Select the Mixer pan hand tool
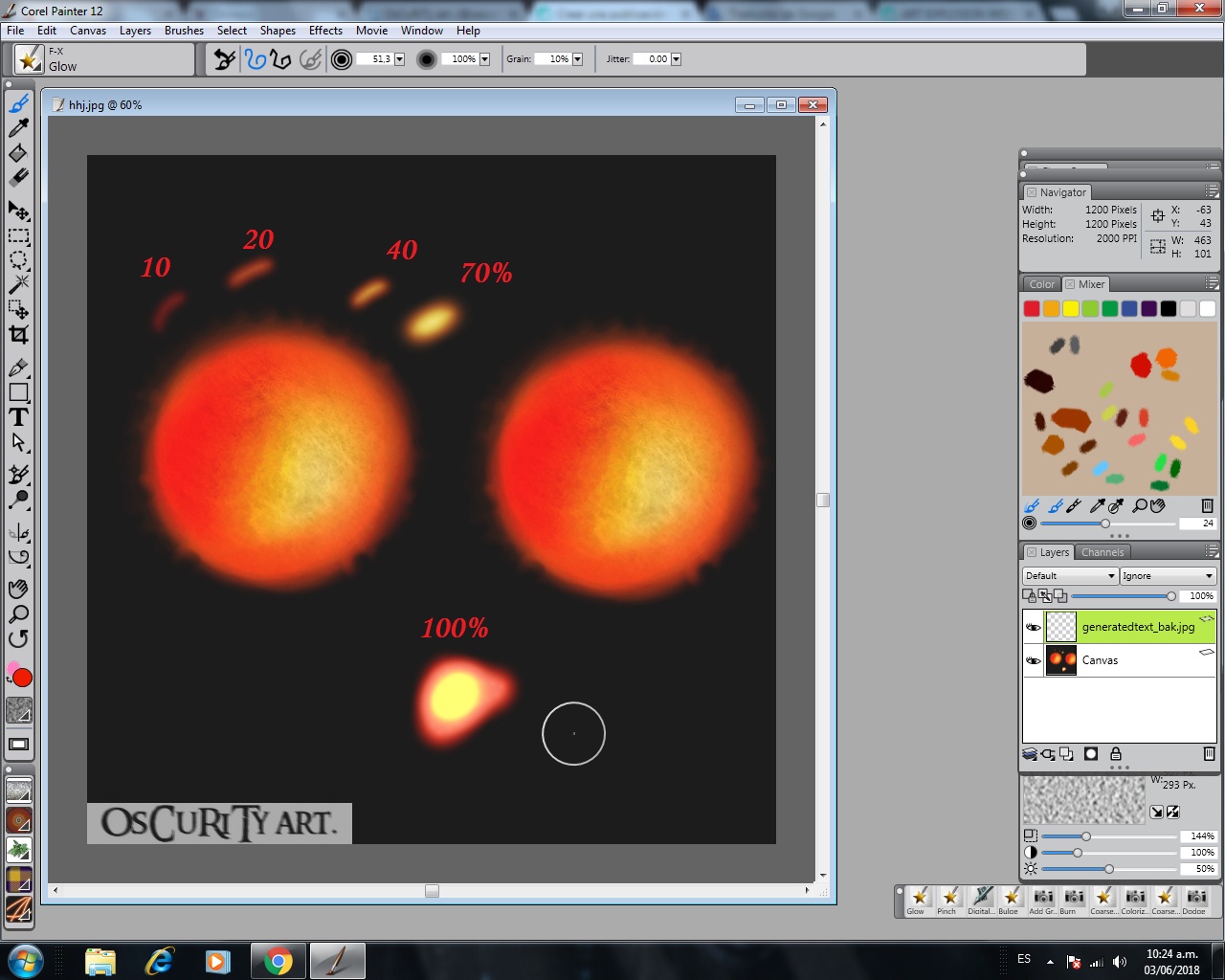This screenshot has width=1225, height=980. point(1158,505)
